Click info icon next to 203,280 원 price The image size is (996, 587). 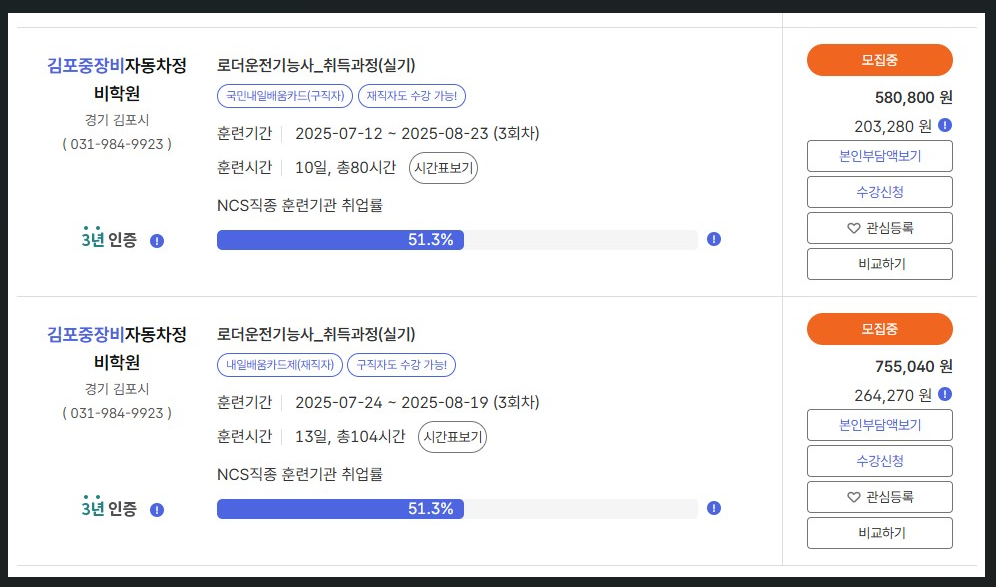pos(945,125)
